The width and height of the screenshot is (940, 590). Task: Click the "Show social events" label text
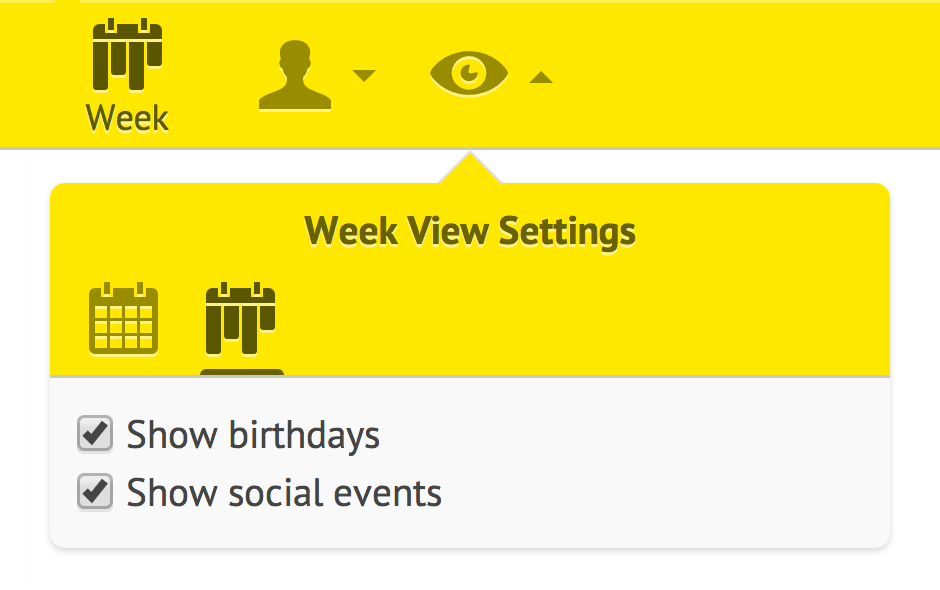tap(284, 493)
